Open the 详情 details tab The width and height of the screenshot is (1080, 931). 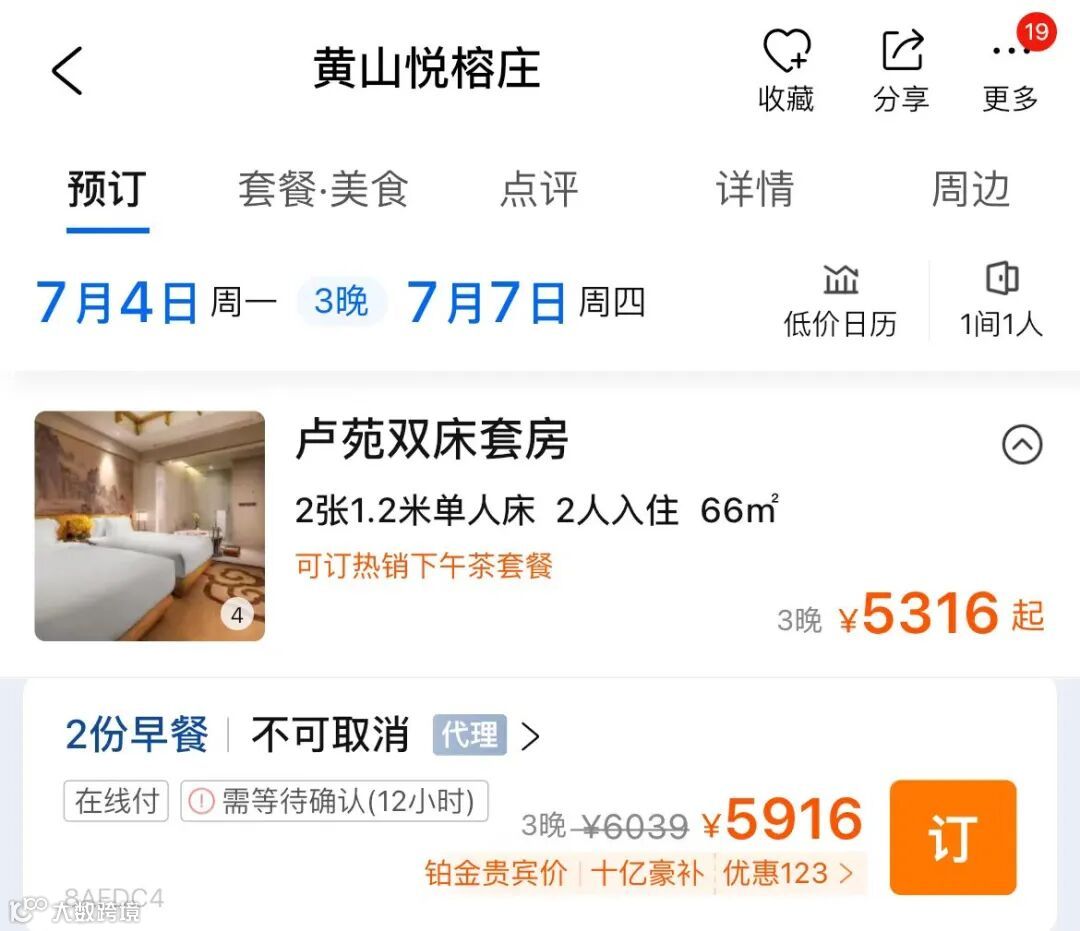(x=756, y=189)
